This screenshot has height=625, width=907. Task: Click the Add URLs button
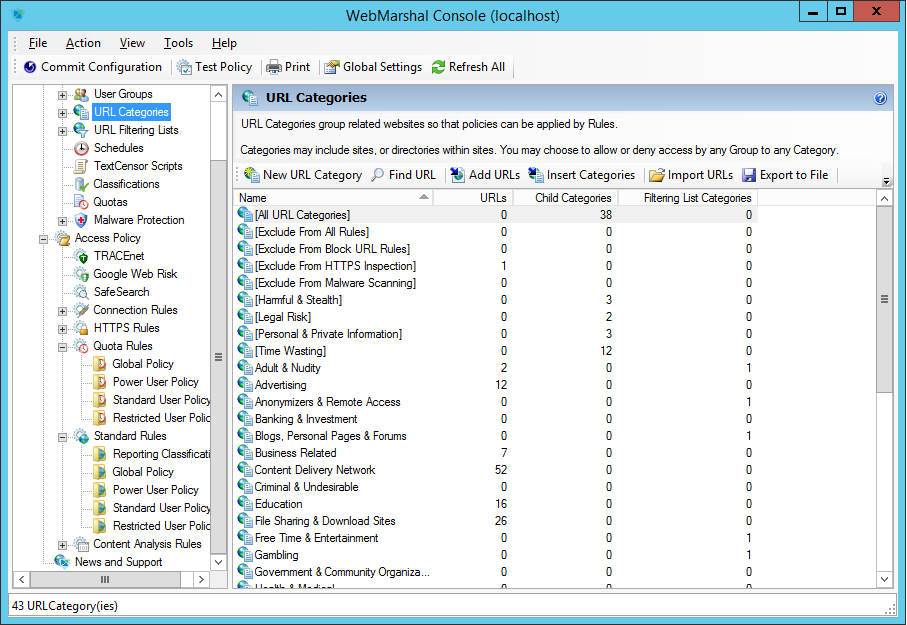[484, 175]
